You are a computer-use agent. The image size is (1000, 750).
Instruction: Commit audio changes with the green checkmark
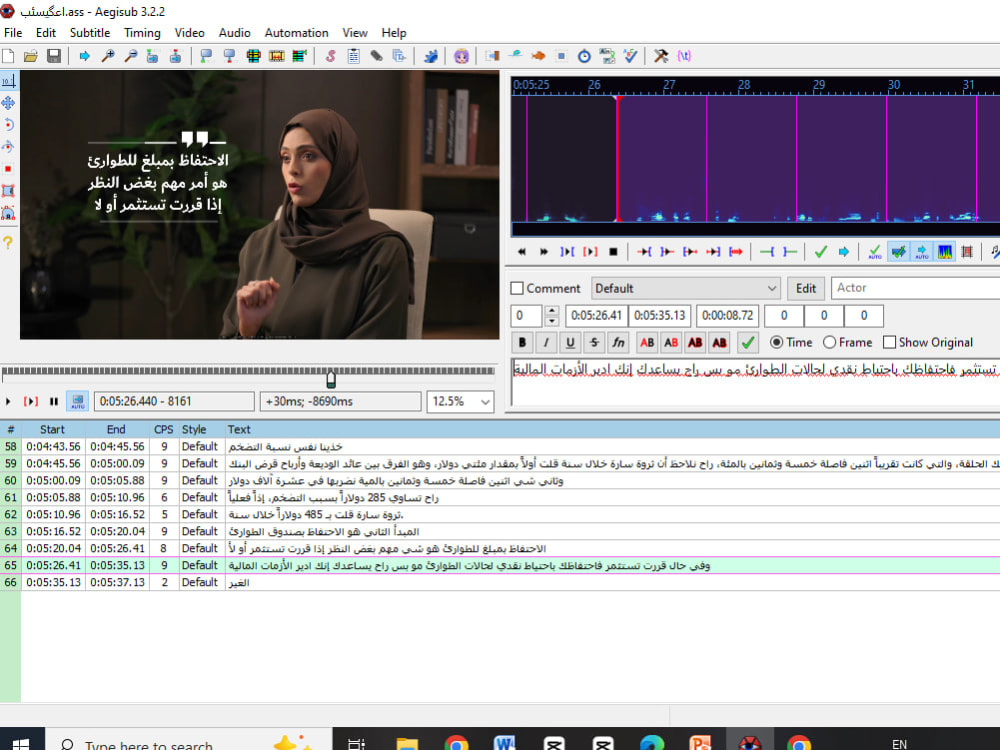(821, 252)
